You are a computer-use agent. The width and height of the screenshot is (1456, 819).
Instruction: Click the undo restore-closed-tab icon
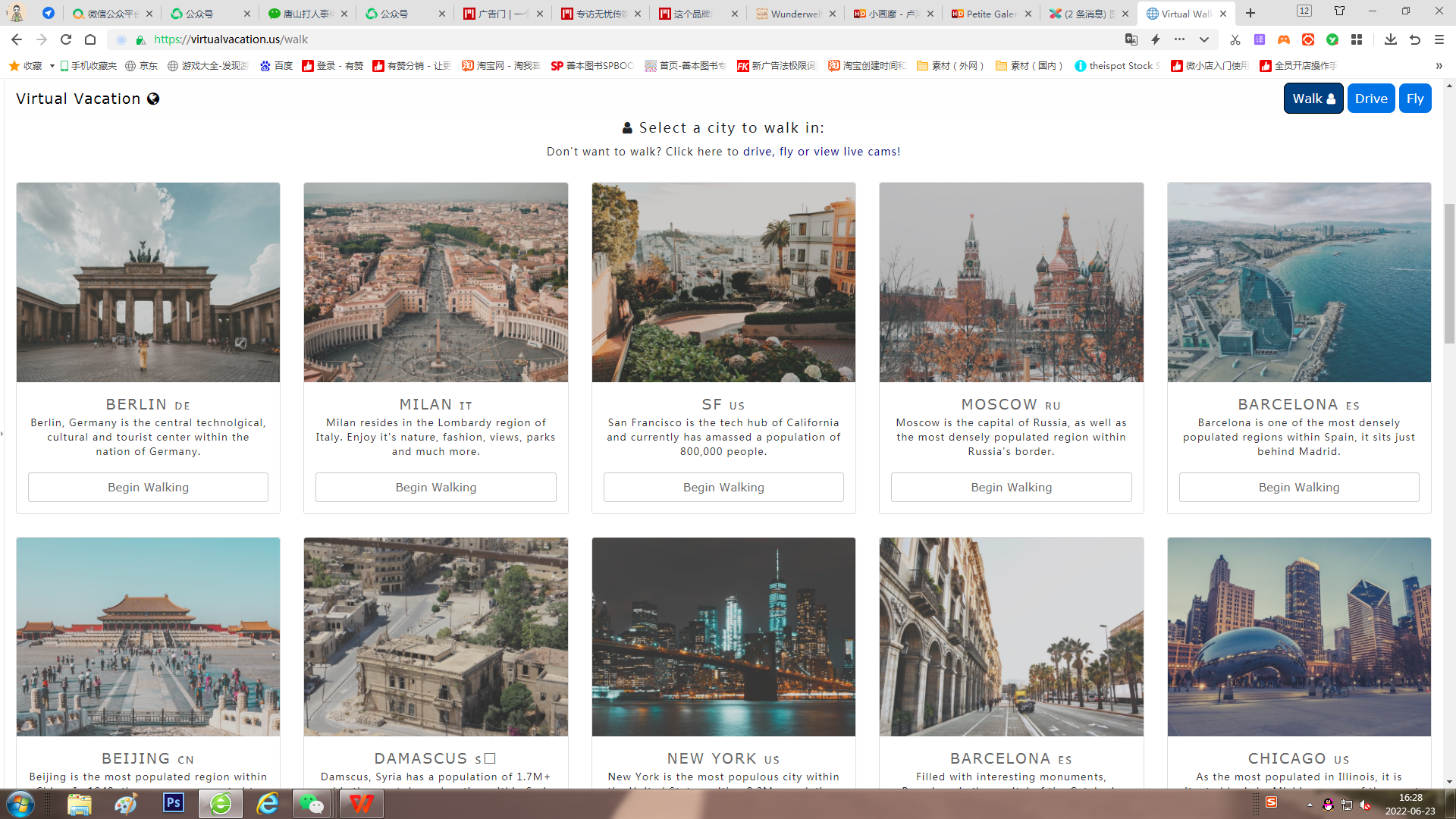[x=1415, y=39]
